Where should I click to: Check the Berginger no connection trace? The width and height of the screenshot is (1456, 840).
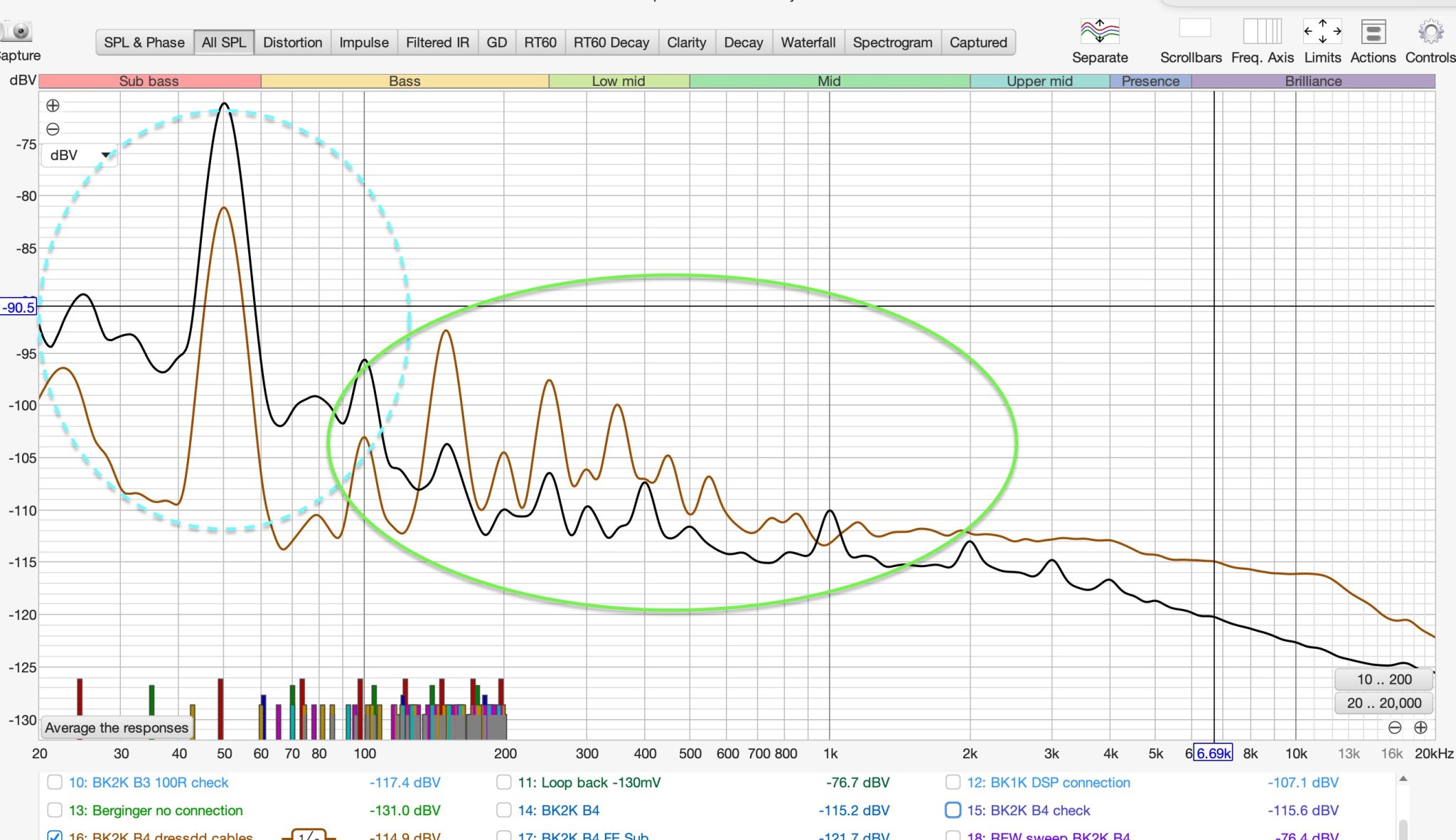[x=54, y=810]
